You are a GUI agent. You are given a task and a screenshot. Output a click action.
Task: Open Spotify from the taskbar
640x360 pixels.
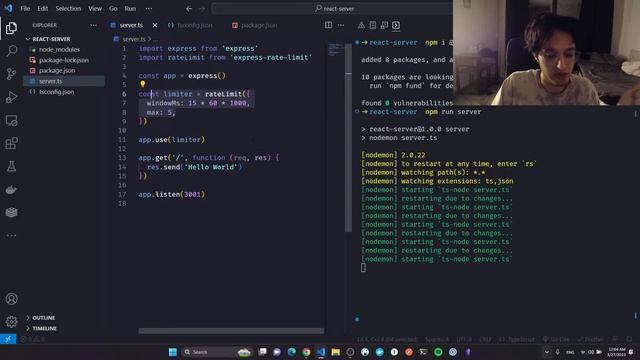pyautogui.click(x=438, y=352)
